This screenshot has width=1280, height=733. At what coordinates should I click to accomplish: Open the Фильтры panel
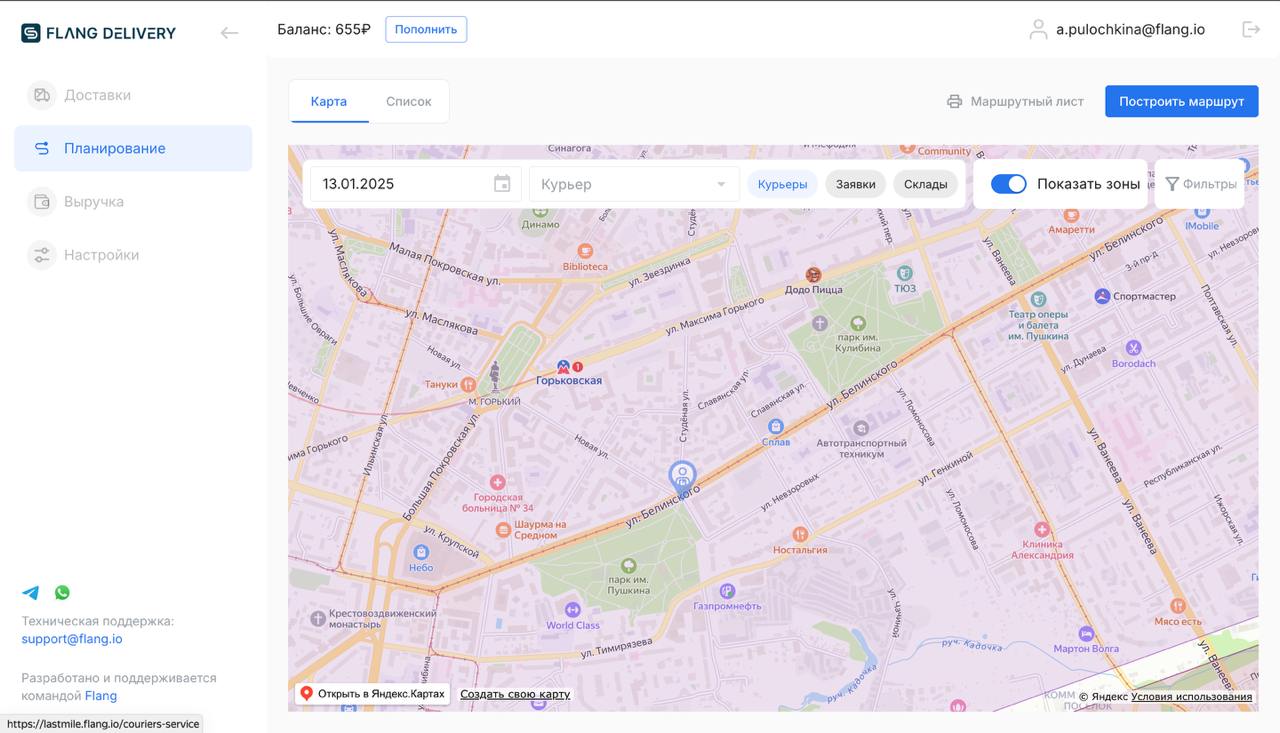tap(1200, 184)
